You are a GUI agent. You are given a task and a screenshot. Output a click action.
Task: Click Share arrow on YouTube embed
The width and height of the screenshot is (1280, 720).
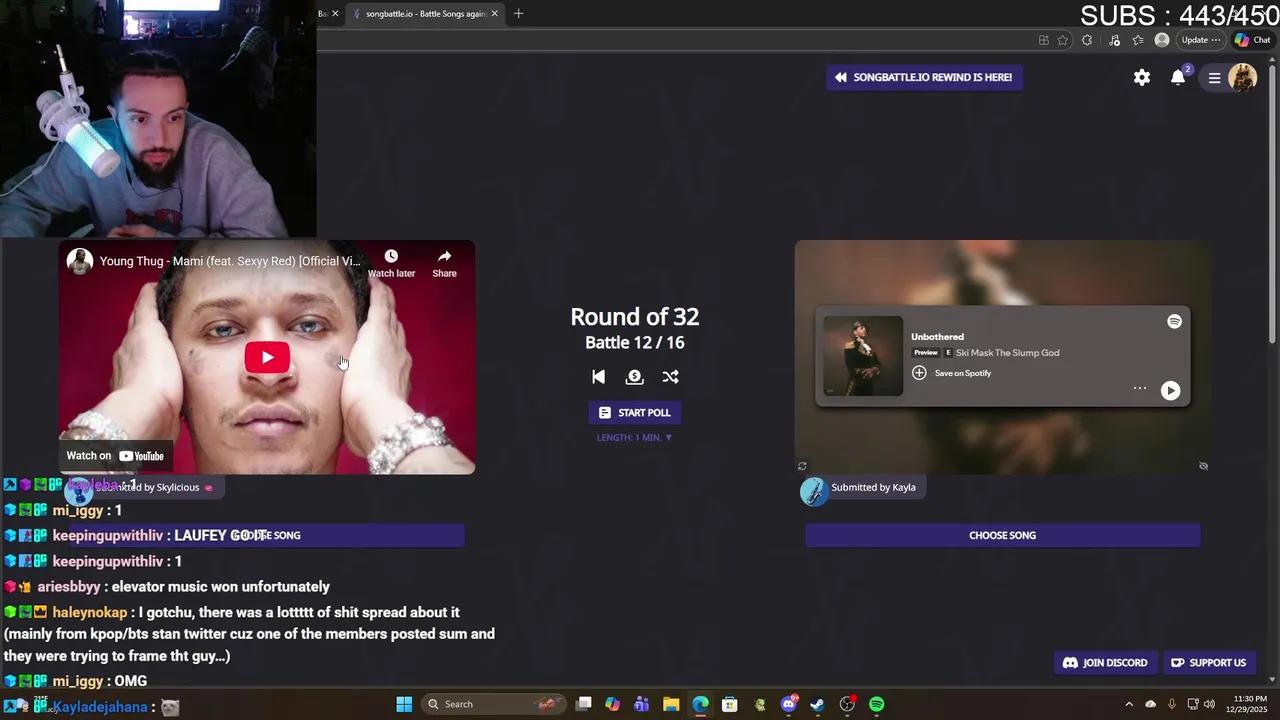(444, 257)
